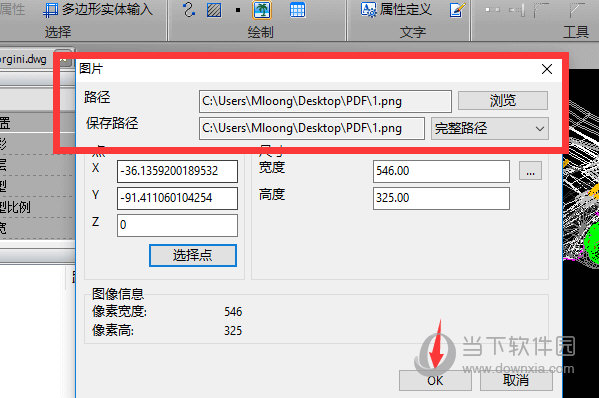This screenshot has height=398, width=599.
Task: Choose the spline curve drawing icon
Action: (x=189, y=10)
